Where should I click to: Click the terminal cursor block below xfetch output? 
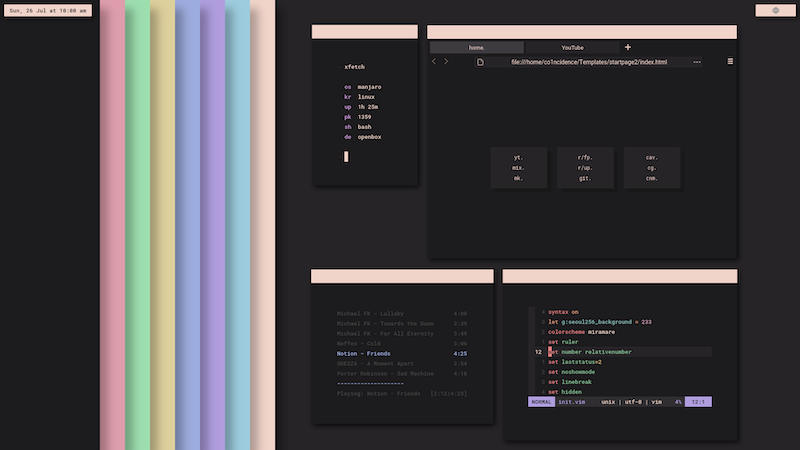coord(346,157)
